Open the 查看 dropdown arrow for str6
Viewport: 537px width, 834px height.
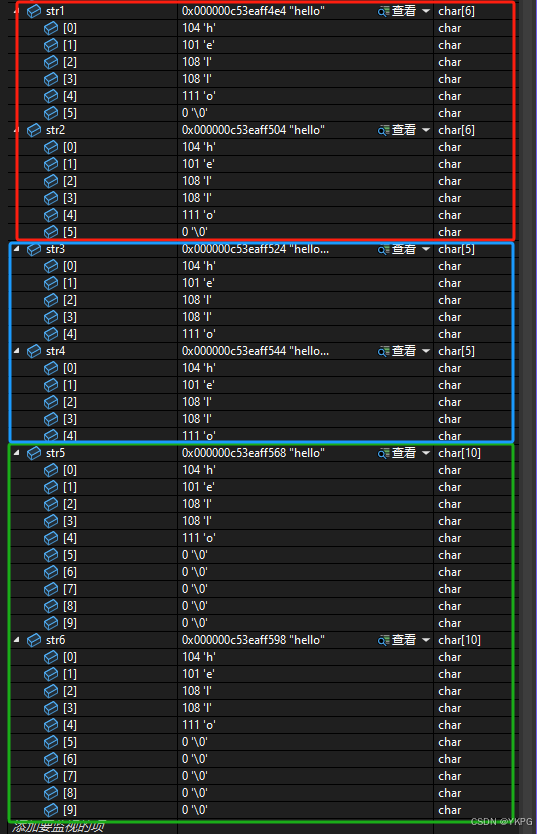click(426, 640)
